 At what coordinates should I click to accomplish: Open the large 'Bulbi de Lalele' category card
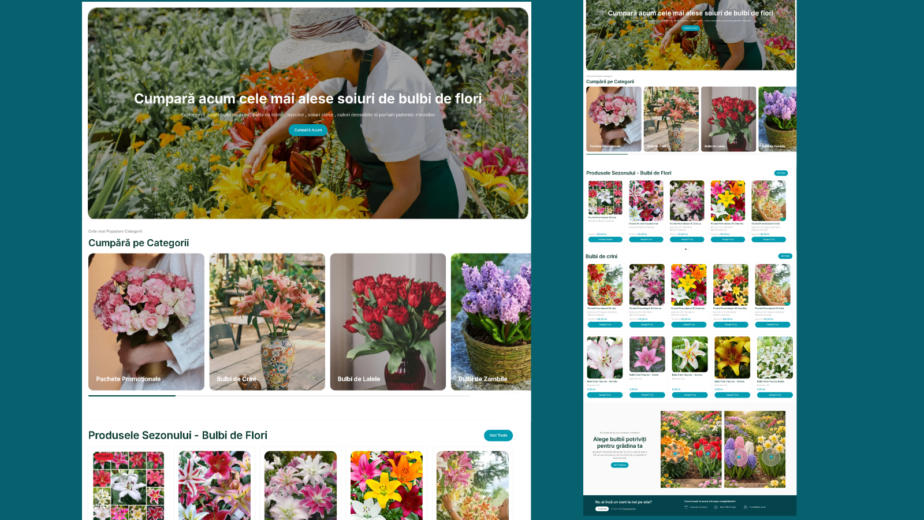click(x=388, y=322)
